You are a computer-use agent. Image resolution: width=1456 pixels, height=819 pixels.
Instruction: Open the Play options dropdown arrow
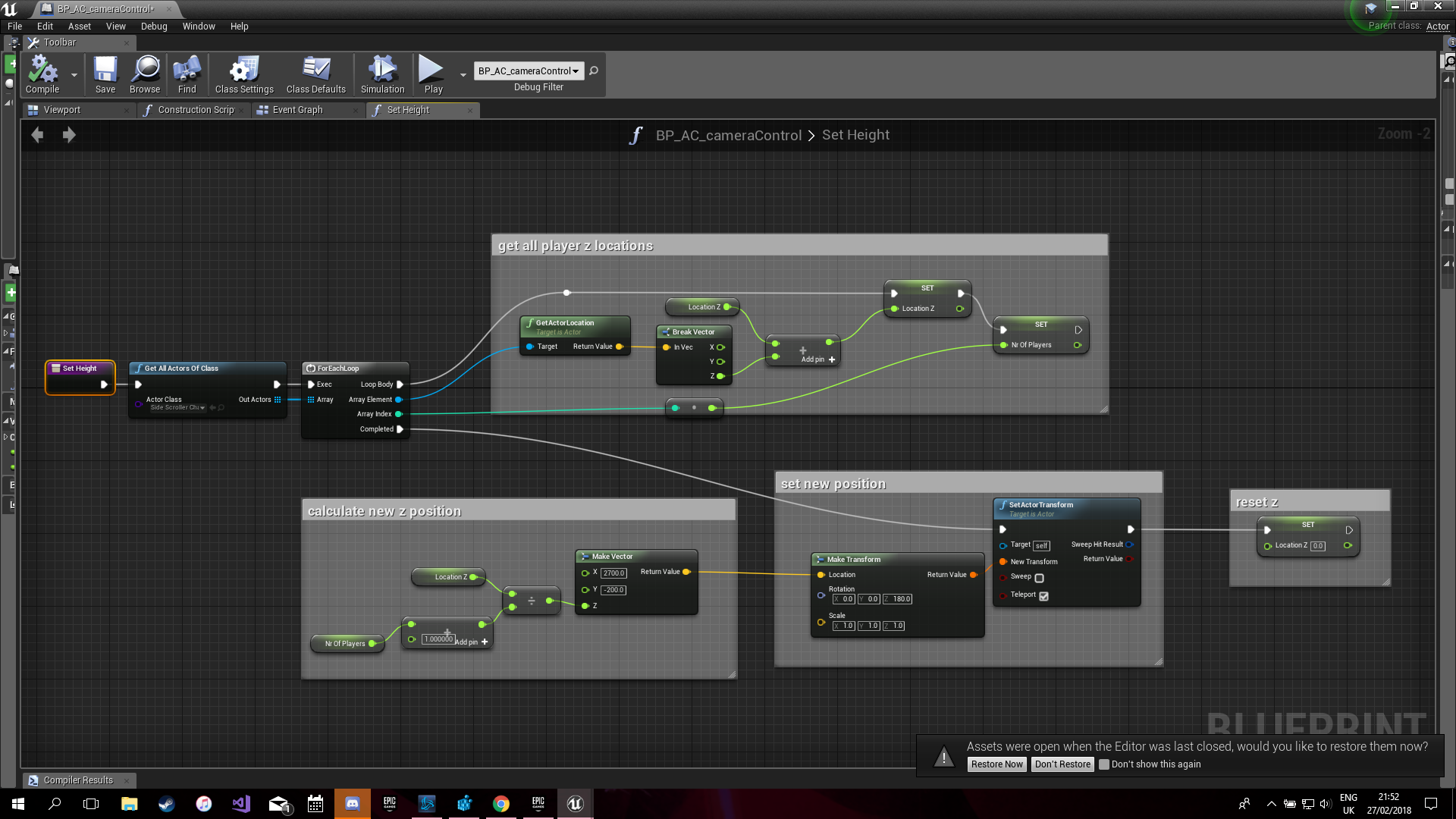tap(463, 75)
